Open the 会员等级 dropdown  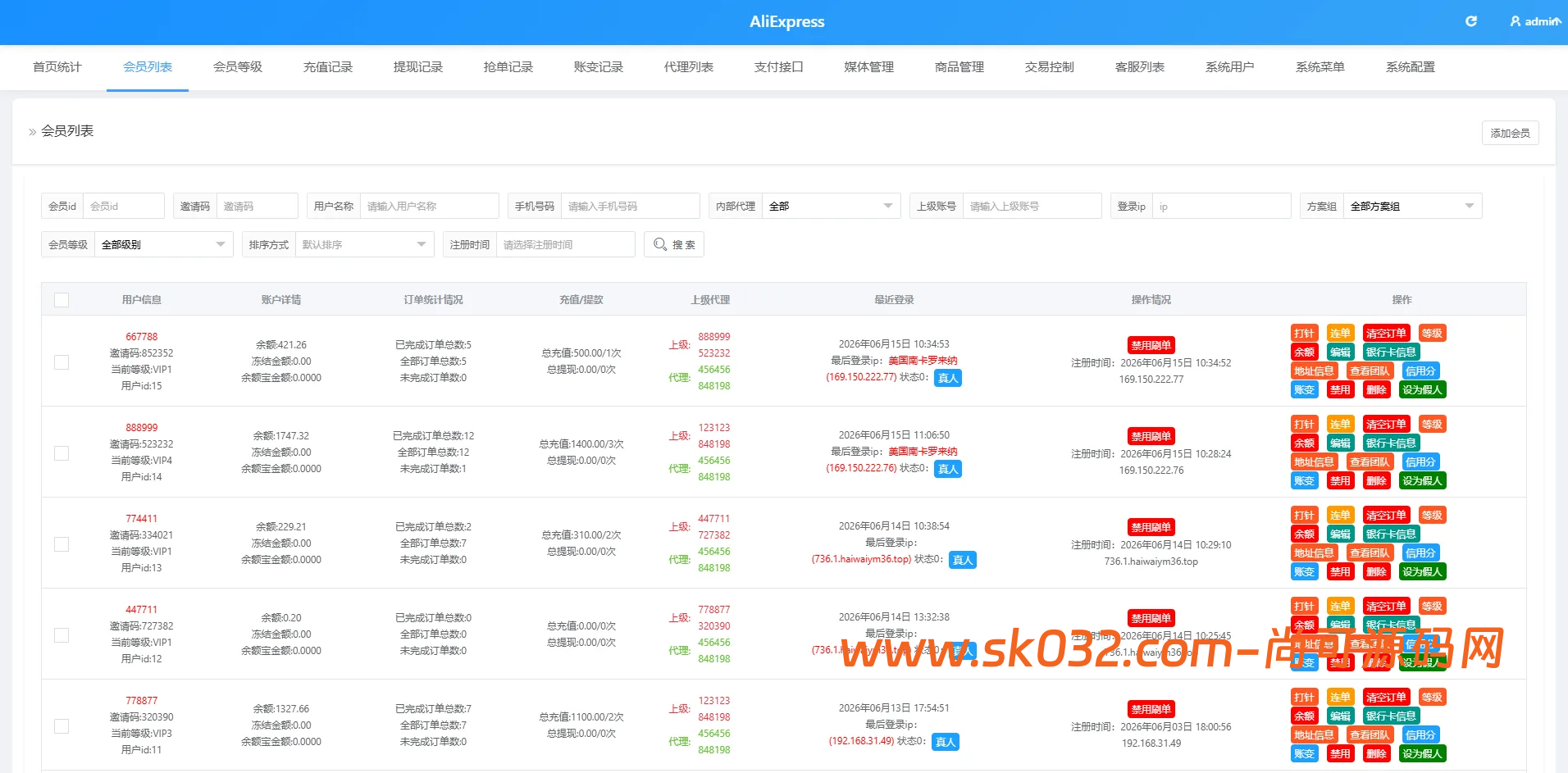163,244
